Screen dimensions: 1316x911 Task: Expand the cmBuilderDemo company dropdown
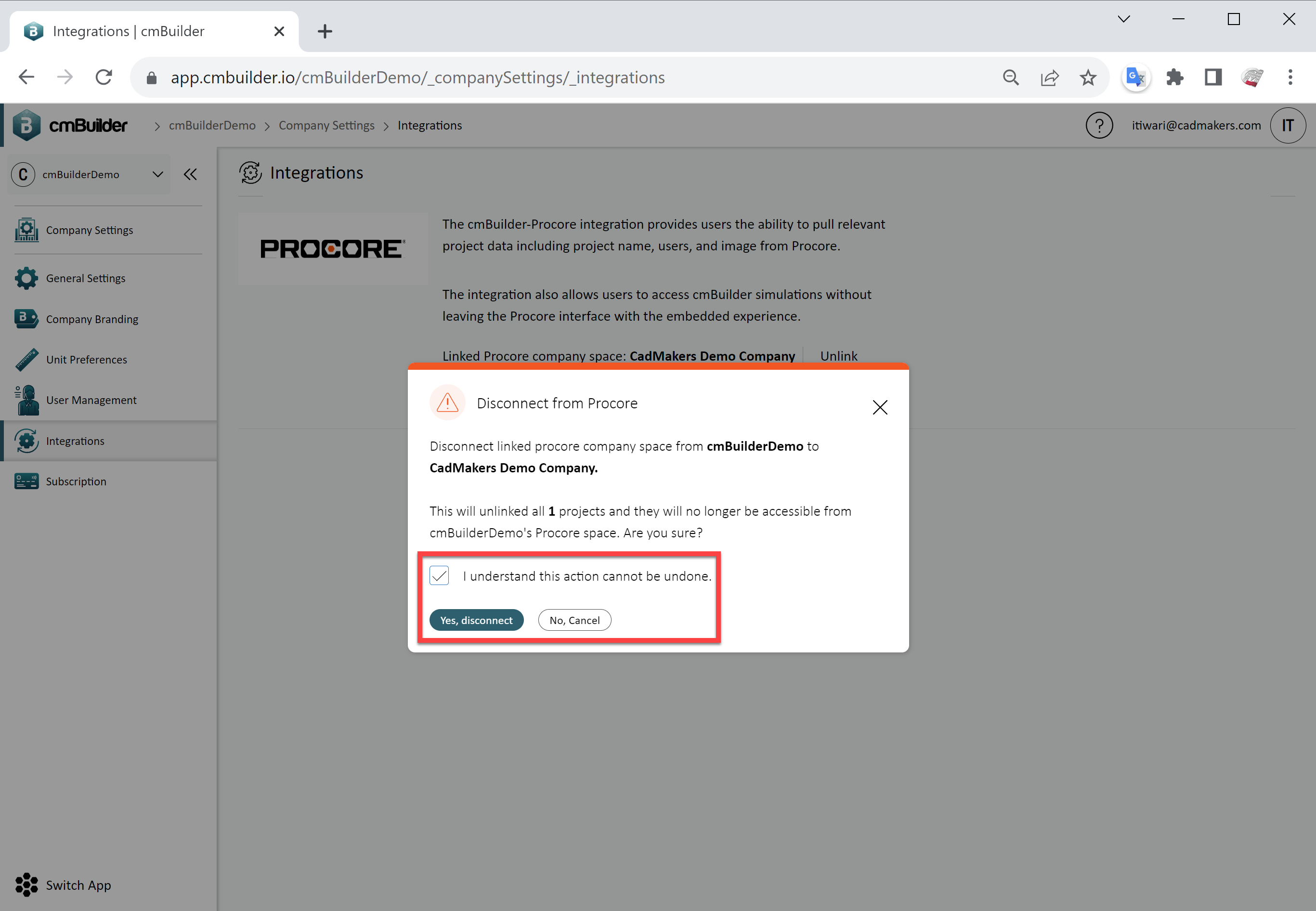tap(157, 174)
